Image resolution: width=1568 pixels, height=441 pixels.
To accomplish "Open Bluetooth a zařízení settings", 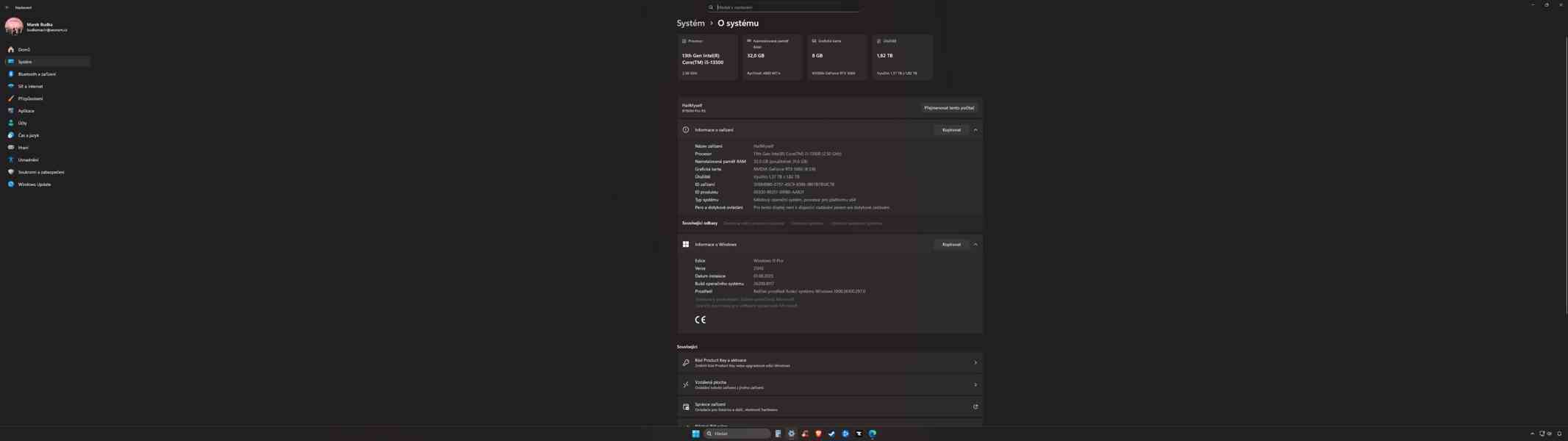I will pos(47,74).
